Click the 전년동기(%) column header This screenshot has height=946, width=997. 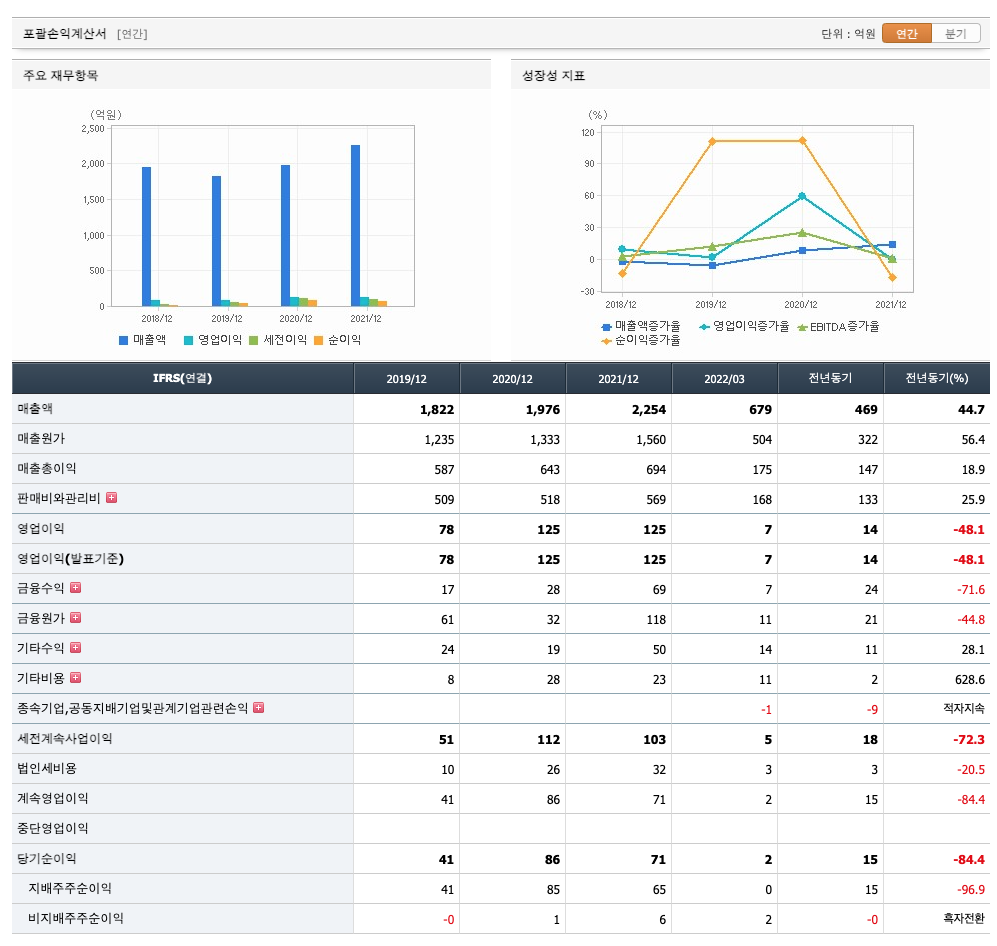(937, 378)
